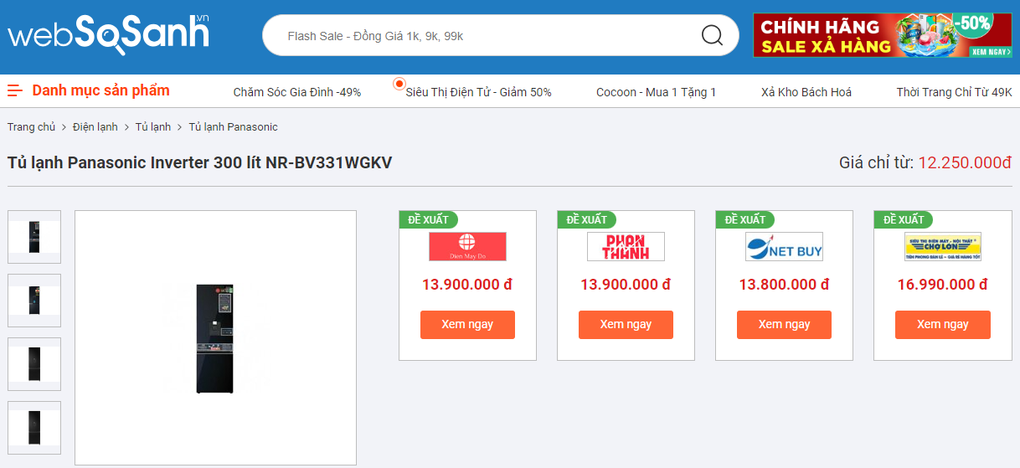Screen dimensions: 1020x468
Task: Click the main fridge product image
Action: (x=215, y=338)
